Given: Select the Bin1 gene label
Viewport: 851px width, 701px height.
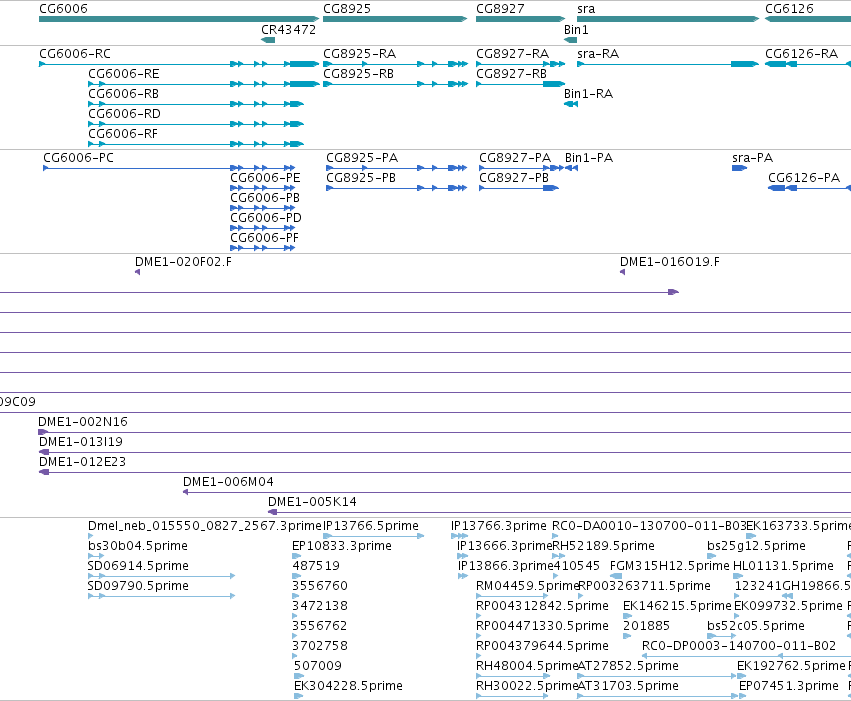Looking at the screenshot, I should click(x=576, y=30).
